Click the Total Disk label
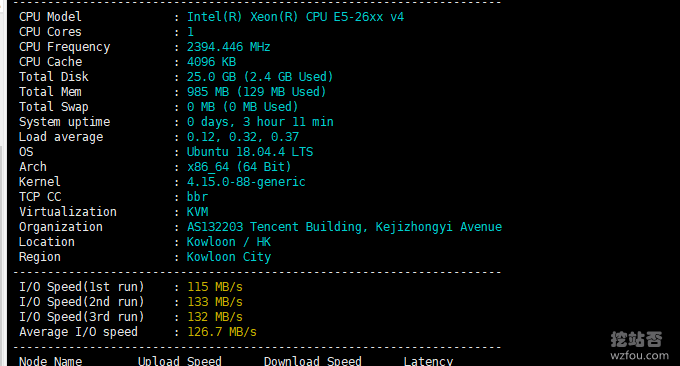This screenshot has height=366, width=680. pyautogui.click(x=53, y=77)
